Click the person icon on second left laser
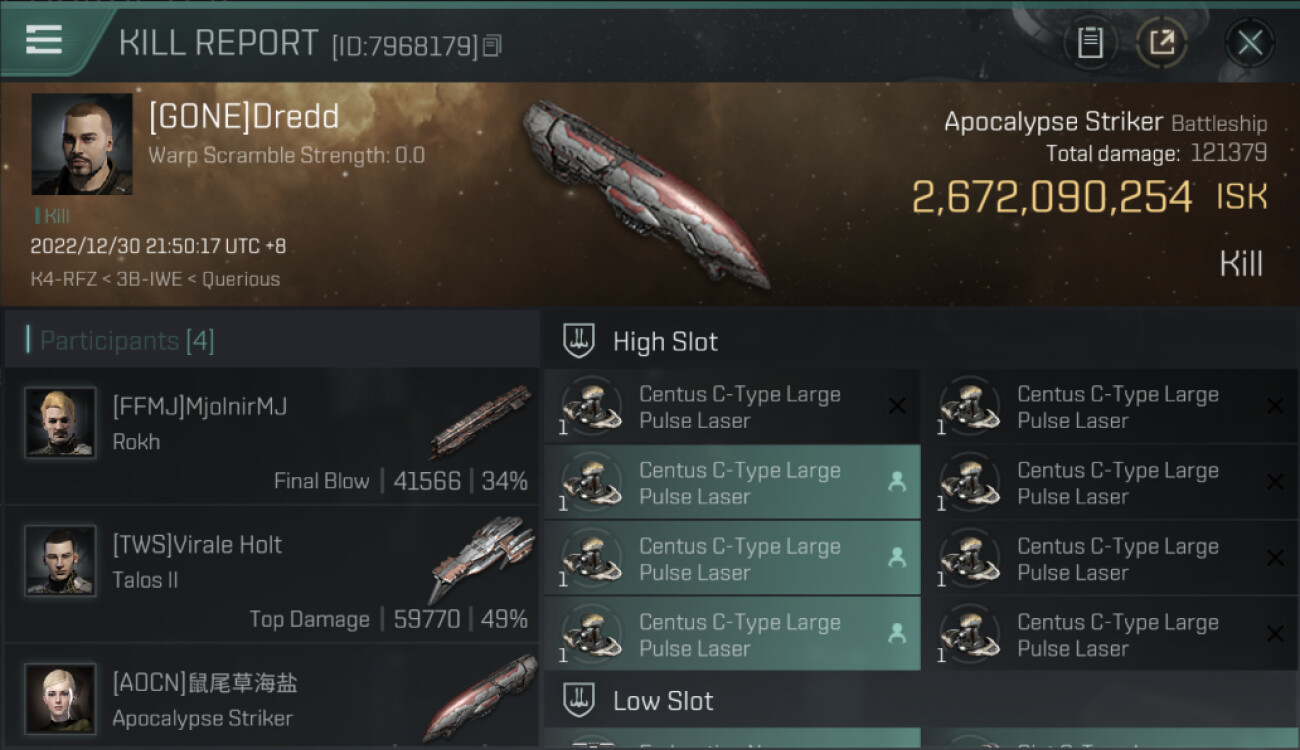This screenshot has height=750, width=1300. [897, 482]
